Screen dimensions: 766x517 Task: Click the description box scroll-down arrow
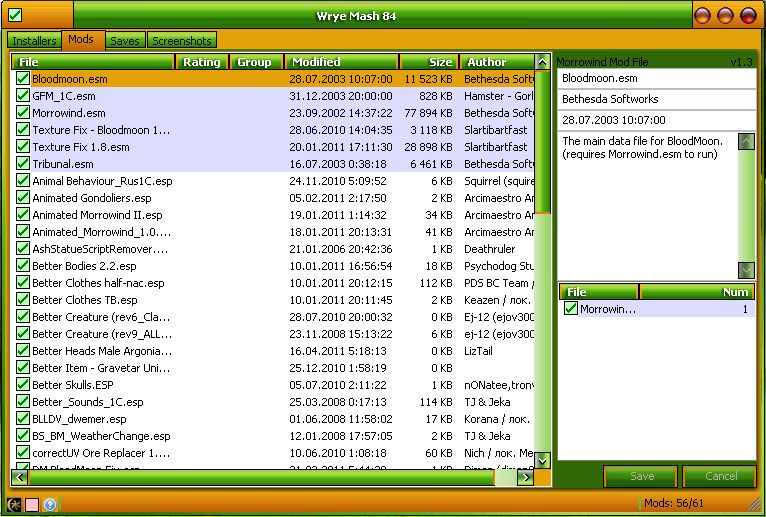tap(746, 270)
